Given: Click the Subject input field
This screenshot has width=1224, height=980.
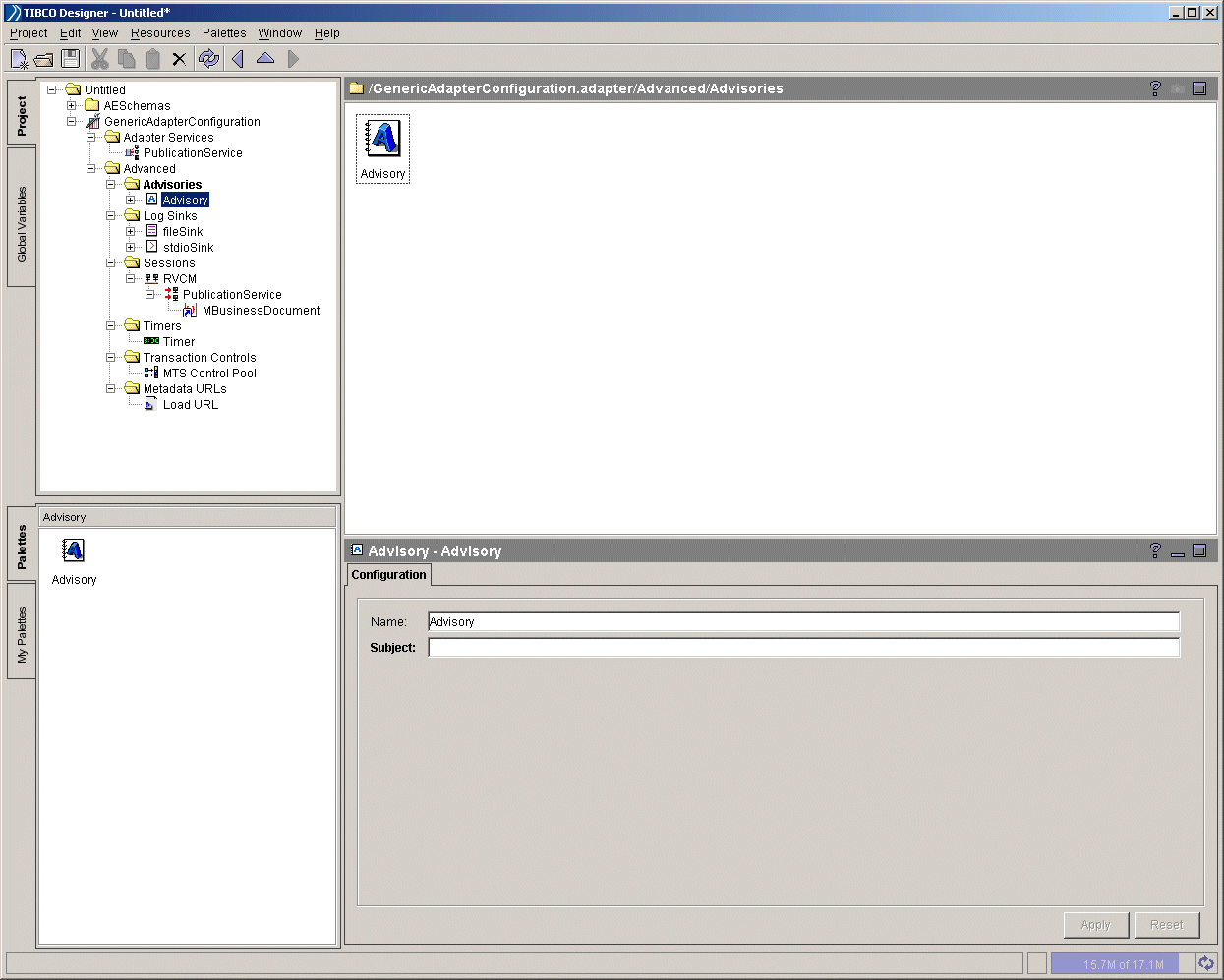Looking at the screenshot, I should pyautogui.click(x=804, y=648).
